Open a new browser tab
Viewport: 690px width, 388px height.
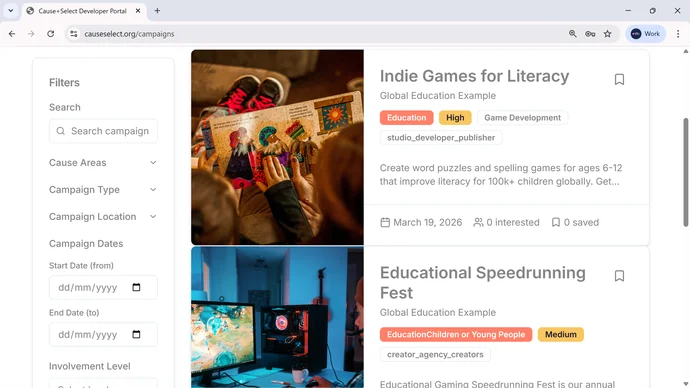click(x=157, y=11)
